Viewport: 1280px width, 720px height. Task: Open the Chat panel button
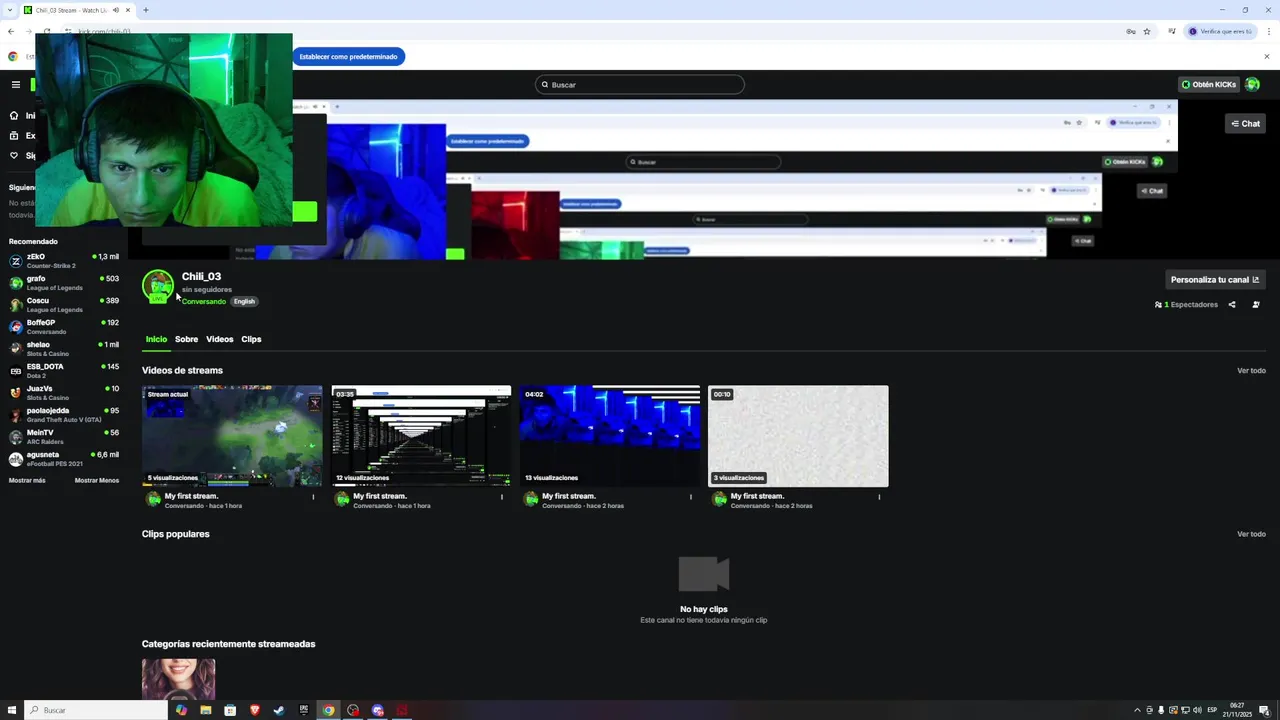pos(1246,123)
